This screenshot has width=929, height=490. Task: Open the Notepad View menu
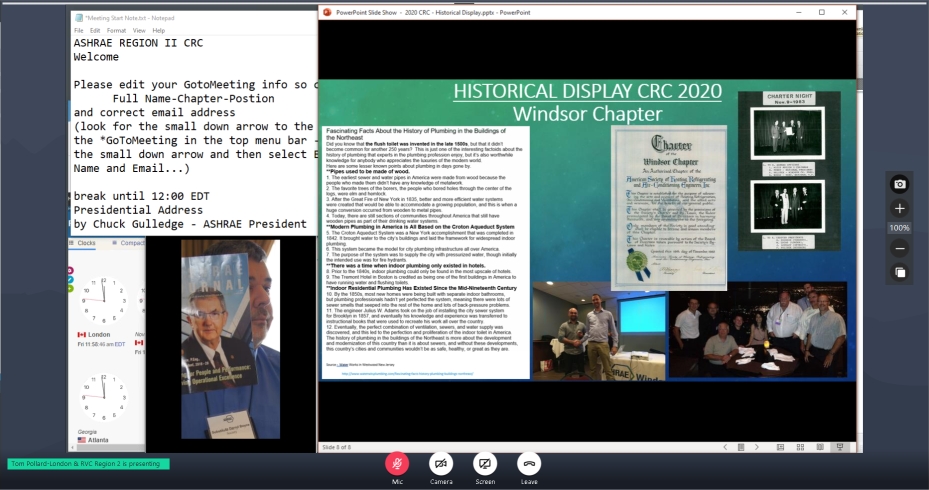coord(139,30)
